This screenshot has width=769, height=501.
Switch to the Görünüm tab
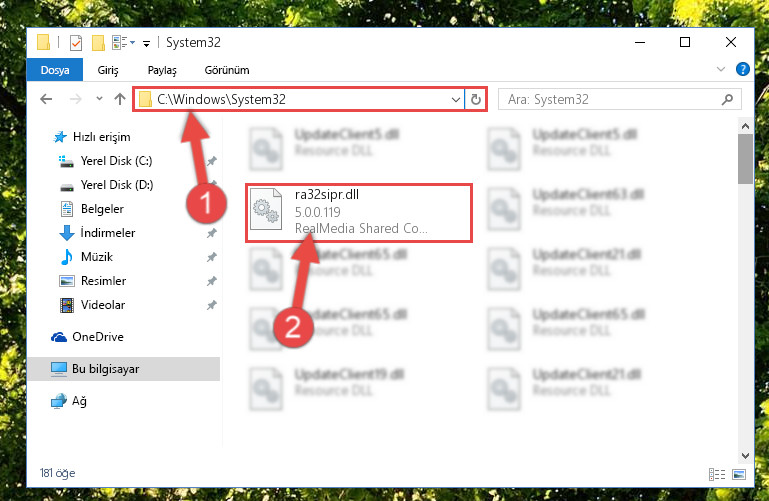coord(227,70)
